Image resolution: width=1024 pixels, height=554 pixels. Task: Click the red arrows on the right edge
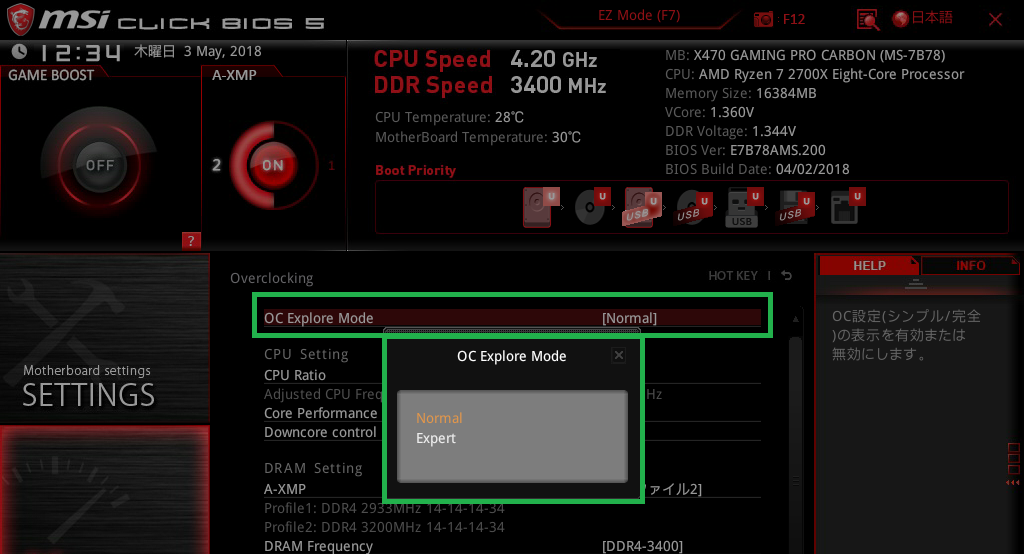pos(1012,483)
